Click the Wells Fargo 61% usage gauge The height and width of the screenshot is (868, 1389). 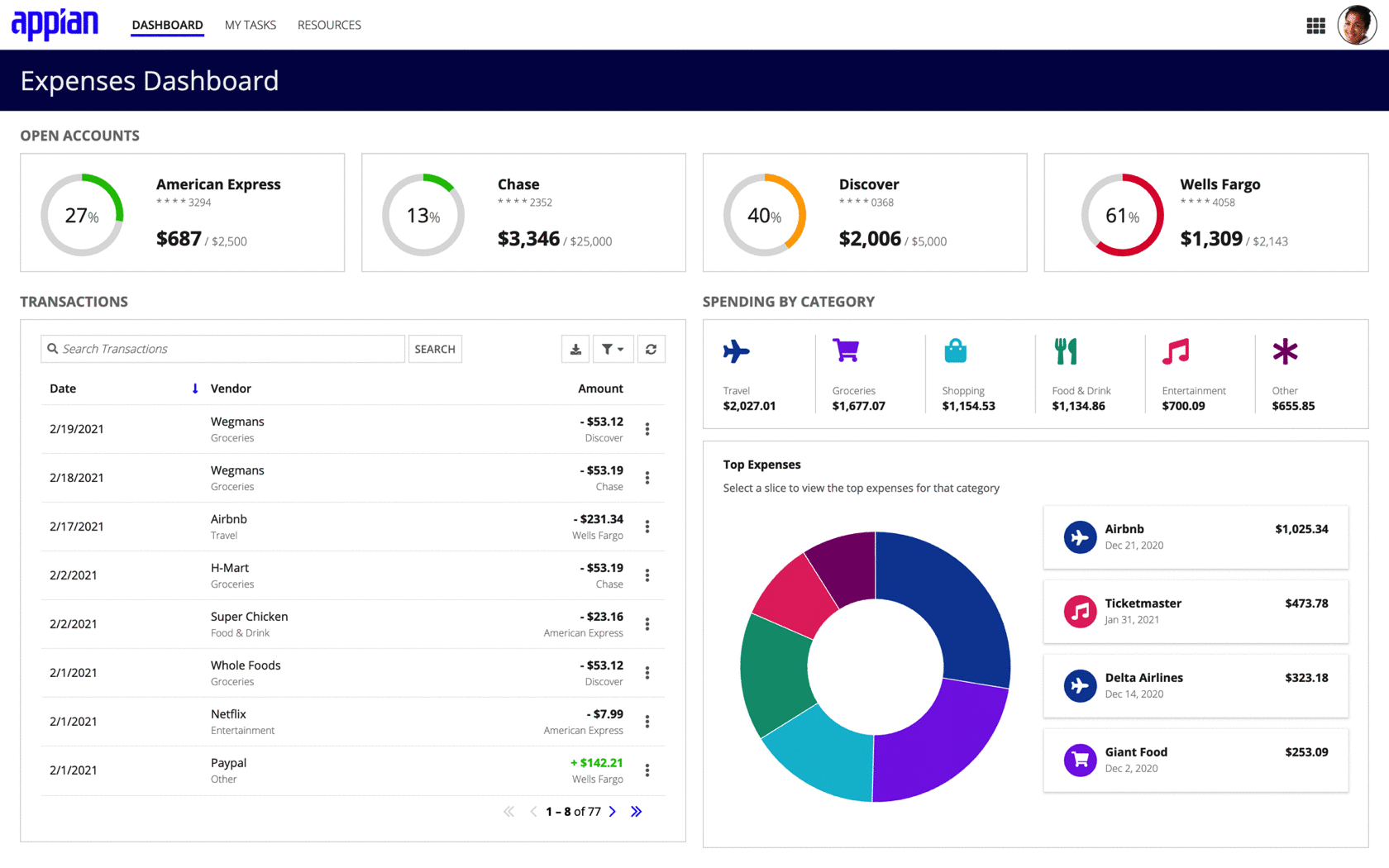click(1123, 215)
